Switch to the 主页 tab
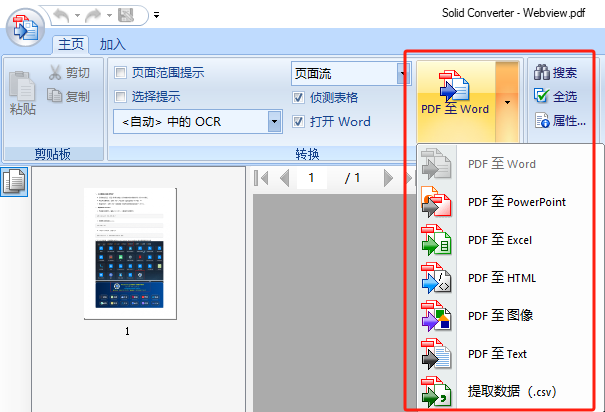Viewport: 605px width, 412px height. (x=71, y=44)
